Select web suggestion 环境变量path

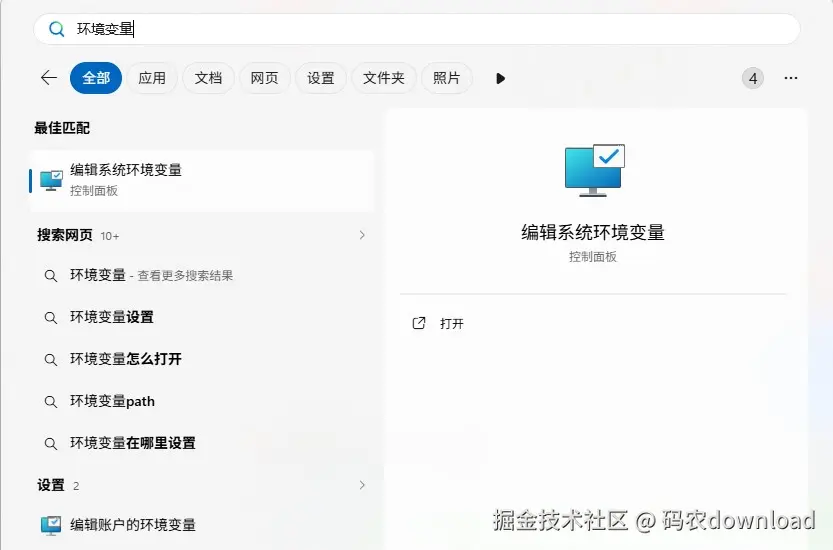202,401
